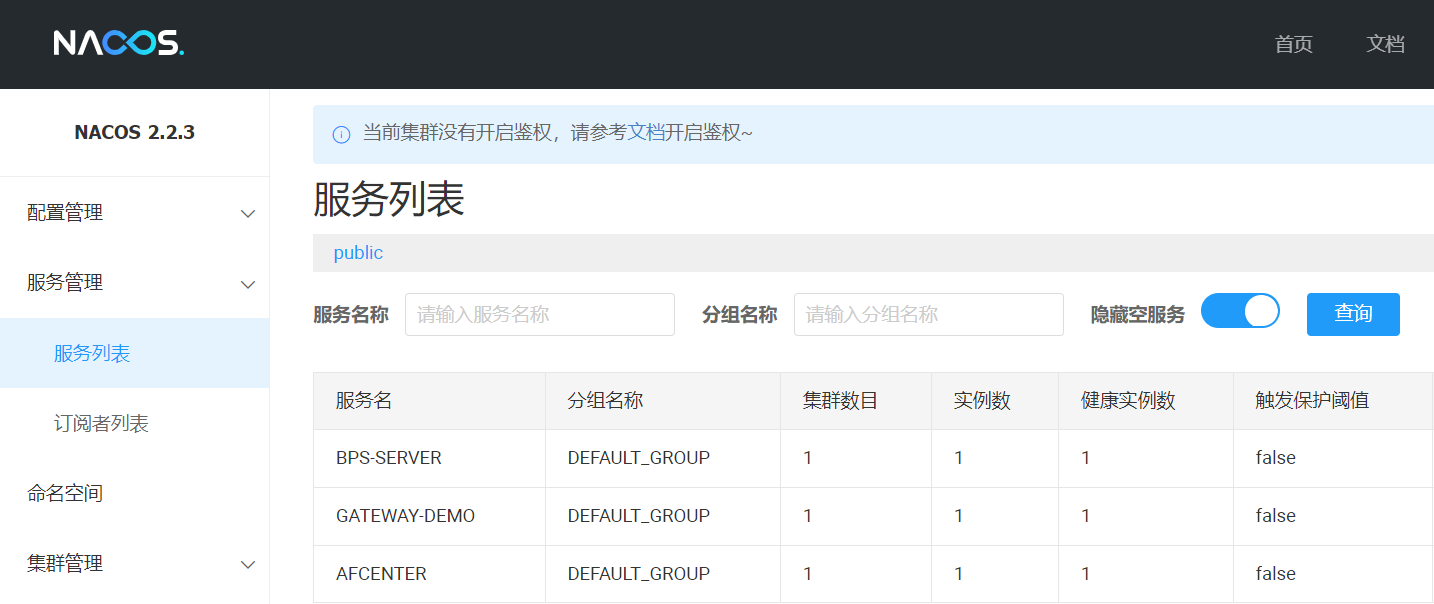Select the BPS-SERVER service row
Screen dimensions: 1434x604
point(389,458)
